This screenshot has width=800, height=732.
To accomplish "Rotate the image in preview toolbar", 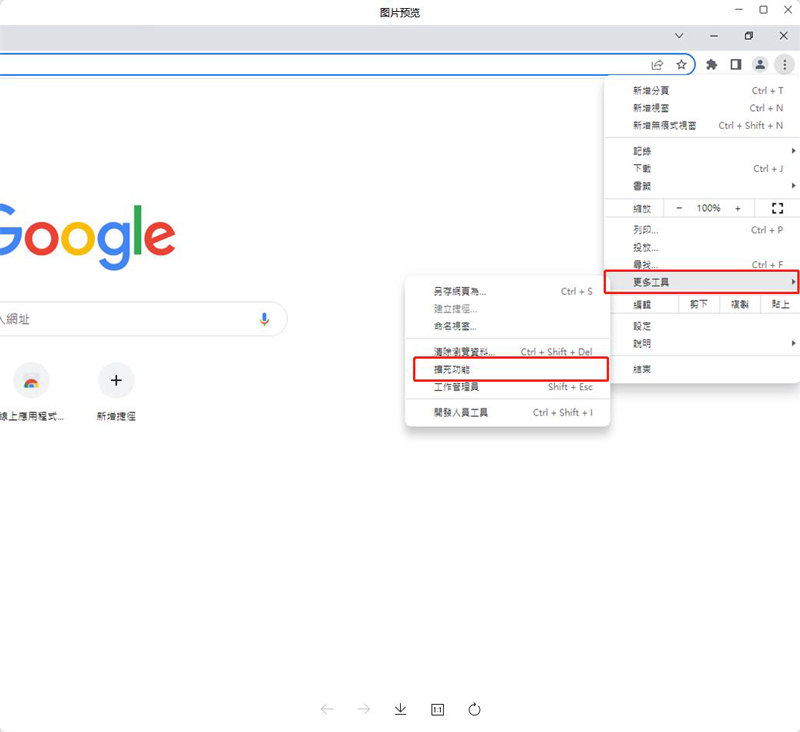I will point(474,709).
